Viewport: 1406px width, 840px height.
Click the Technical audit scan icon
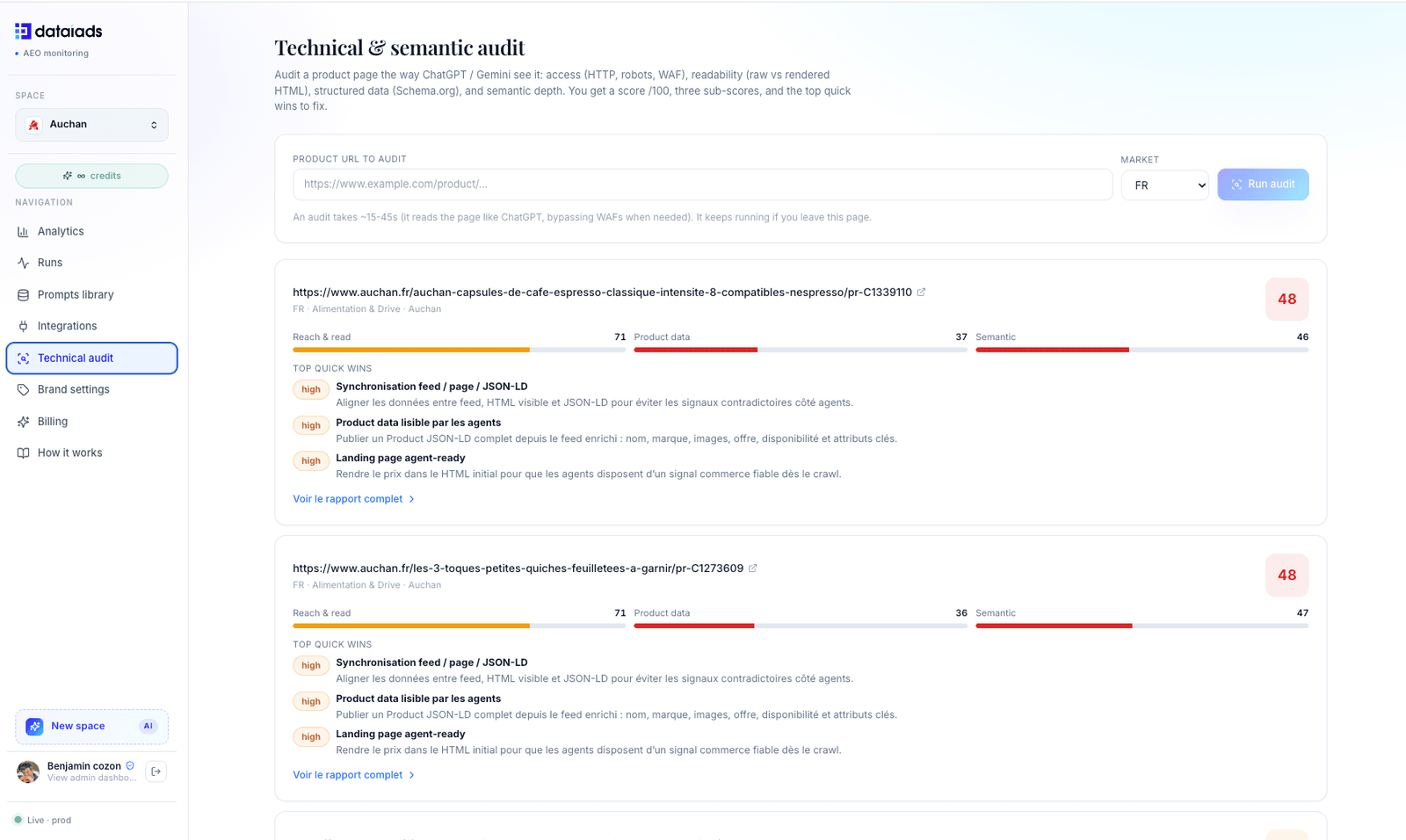click(x=23, y=358)
